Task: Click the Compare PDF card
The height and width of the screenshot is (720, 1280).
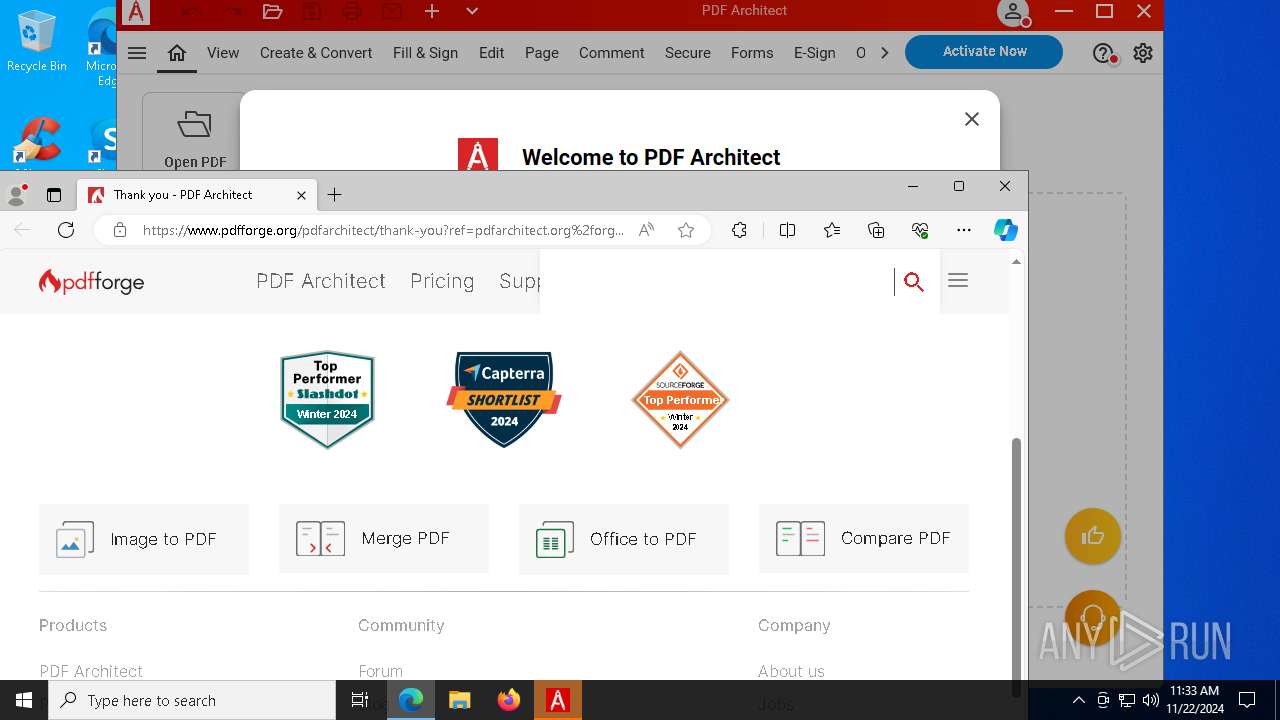Action: click(864, 539)
